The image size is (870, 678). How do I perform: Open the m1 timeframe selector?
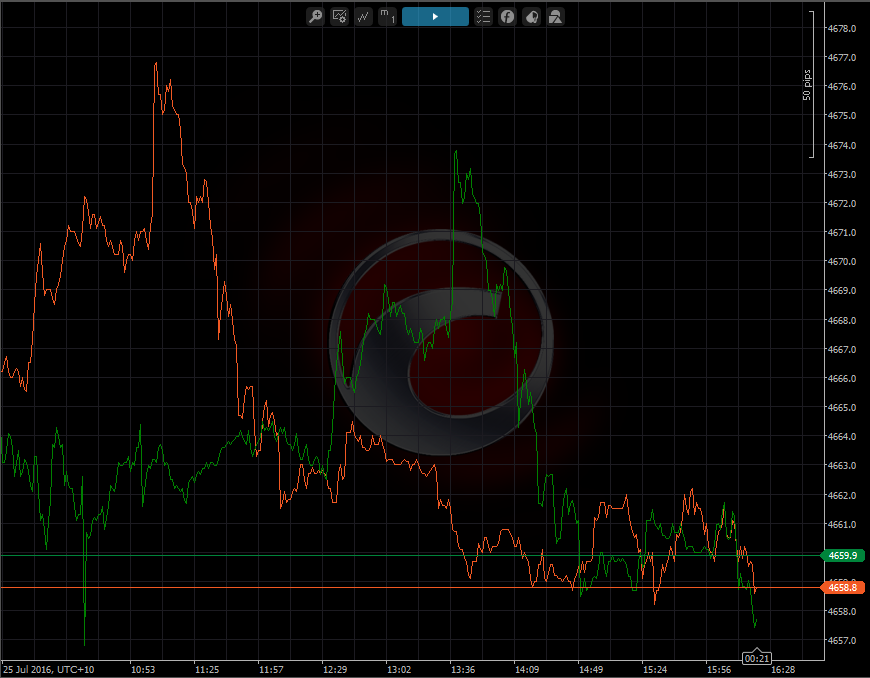click(387, 17)
